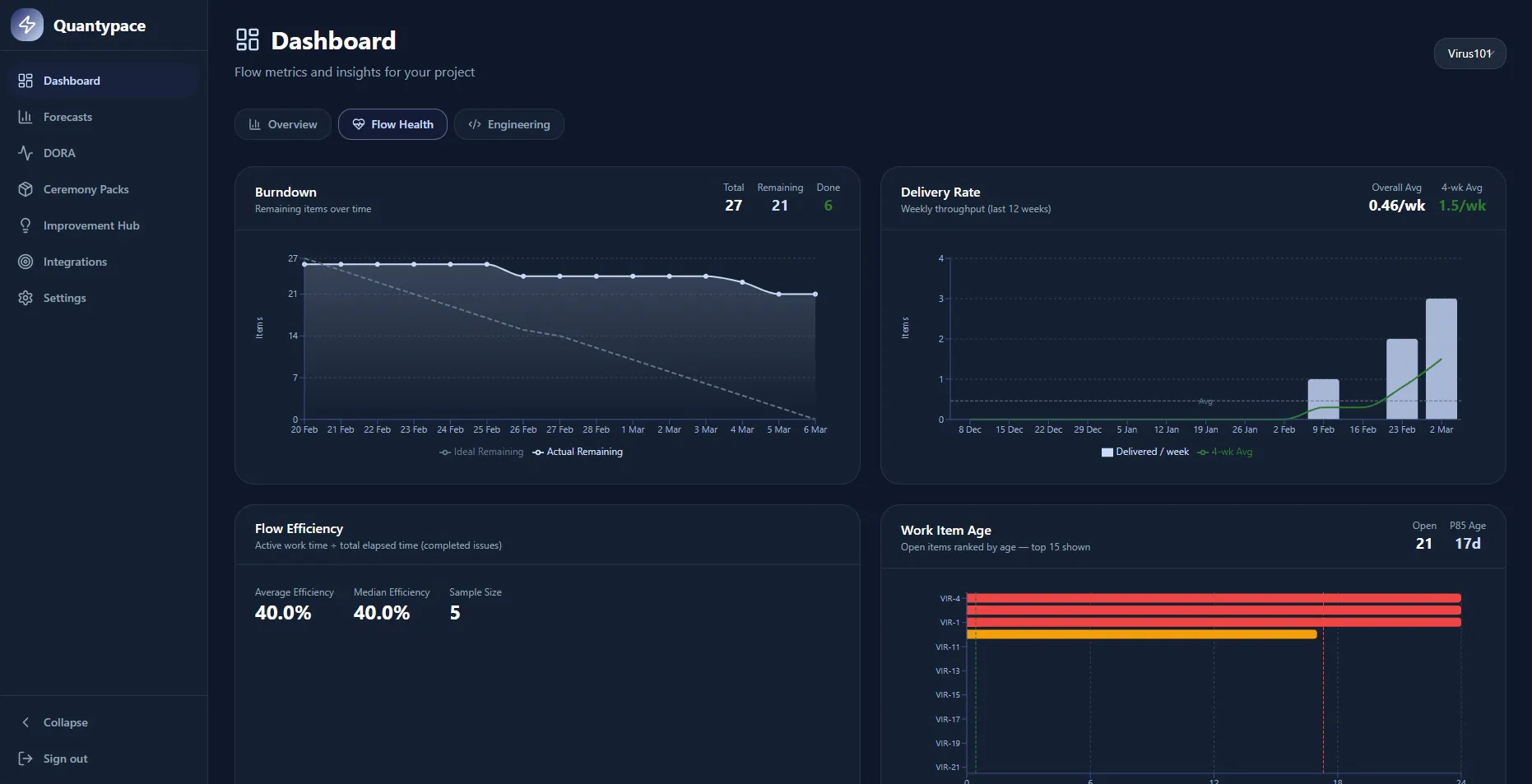Click the 8 Dec delivery axis label
This screenshot has height=784, width=1532.
(970, 429)
